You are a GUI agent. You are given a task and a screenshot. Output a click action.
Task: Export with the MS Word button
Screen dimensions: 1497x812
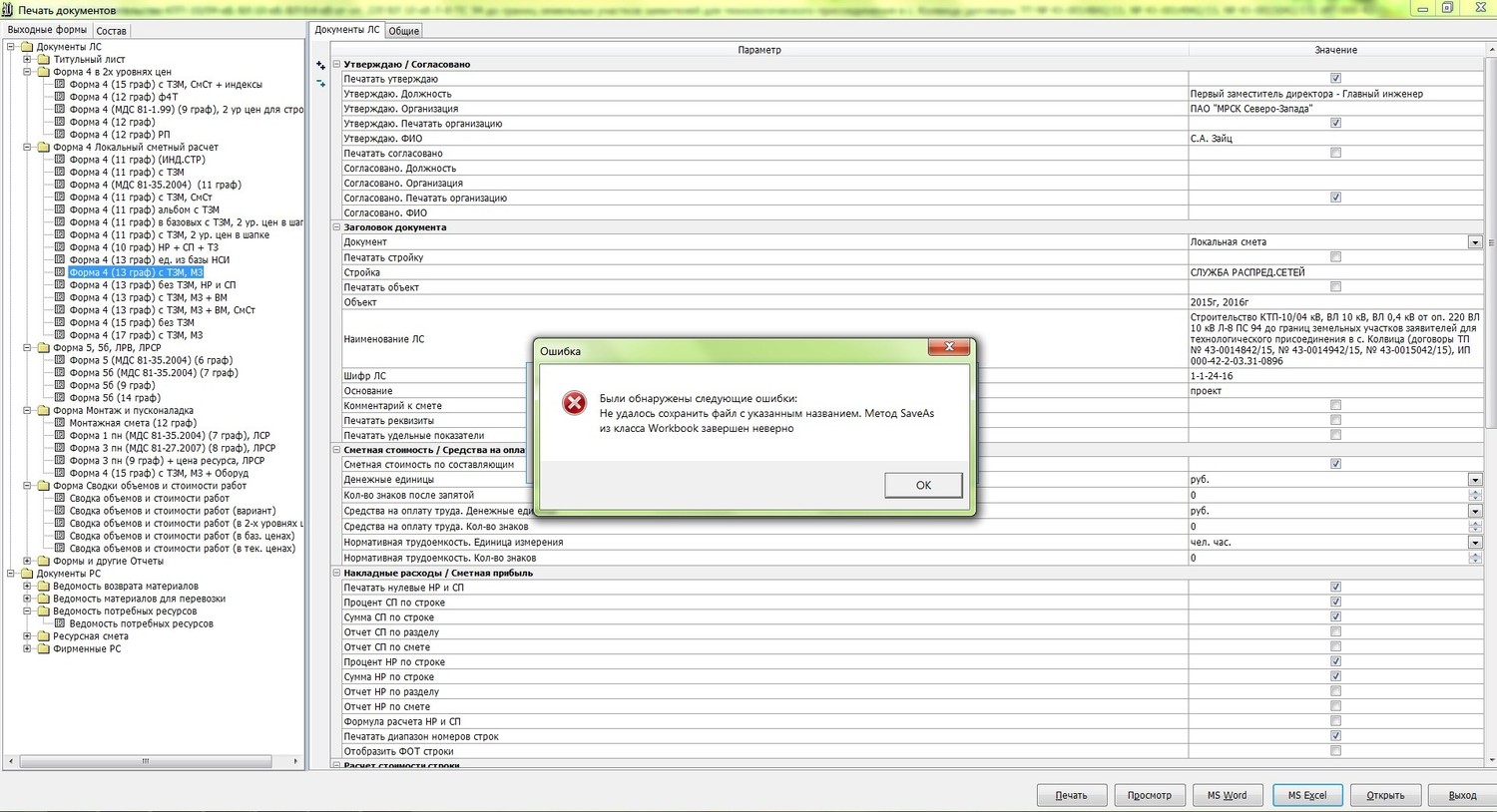tap(1228, 795)
